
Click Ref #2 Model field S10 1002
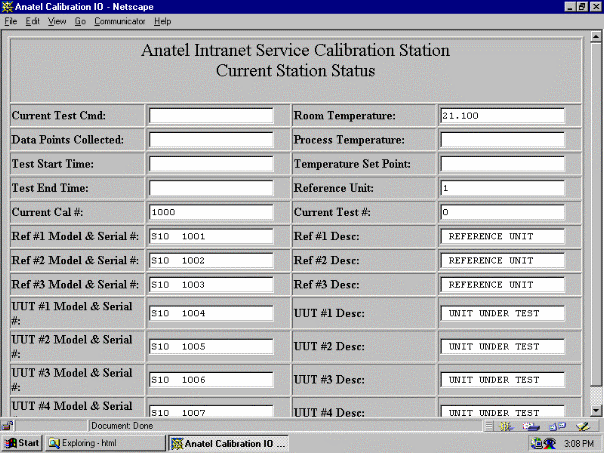pos(211,260)
